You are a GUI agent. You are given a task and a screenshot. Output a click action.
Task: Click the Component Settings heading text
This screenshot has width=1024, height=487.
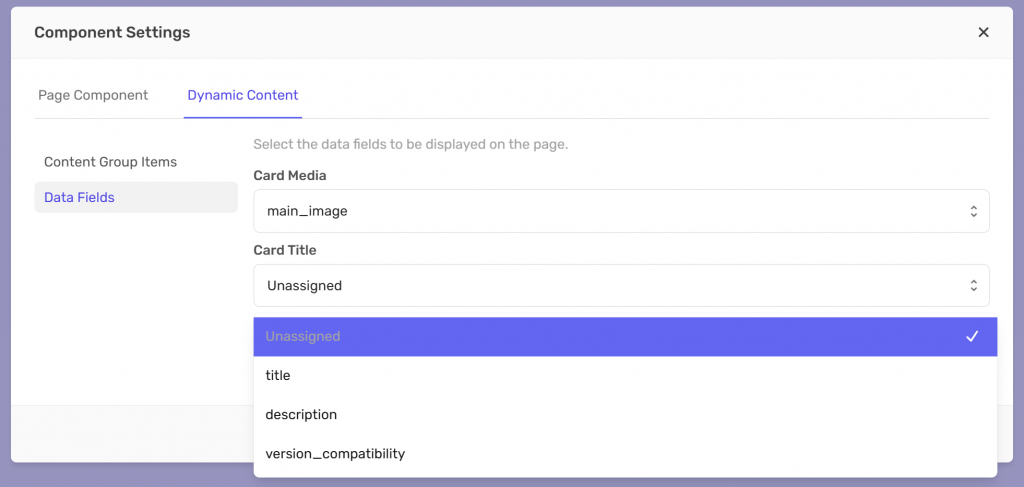(112, 32)
